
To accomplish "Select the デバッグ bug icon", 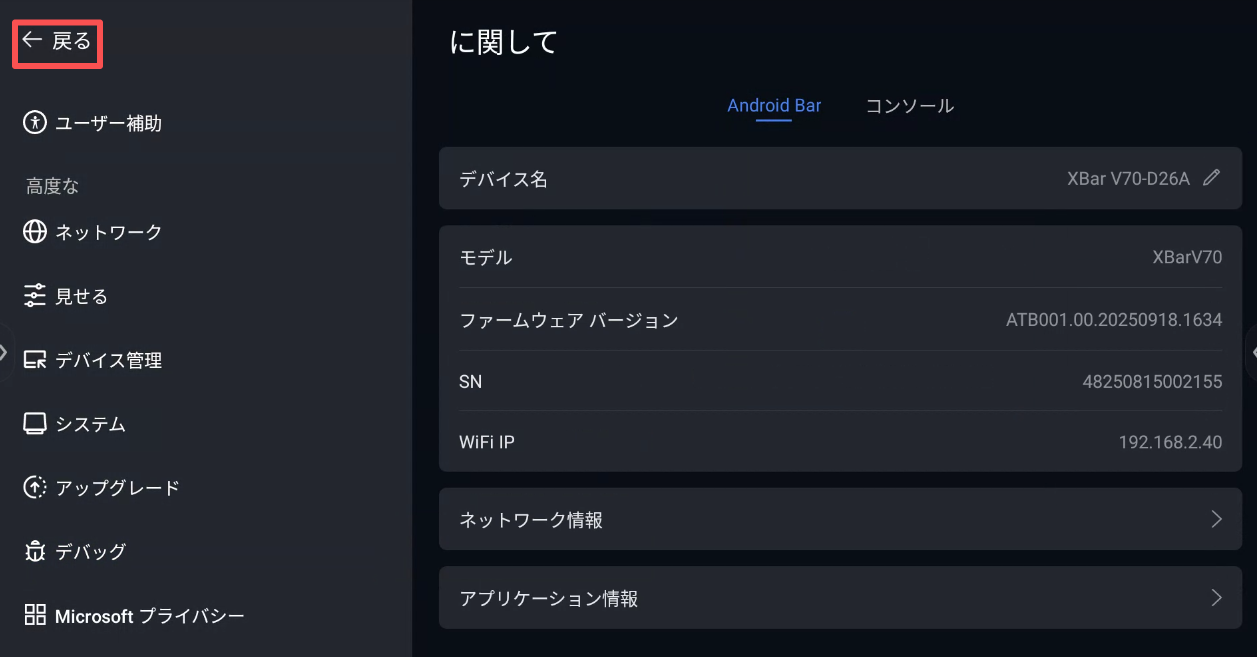I will click(35, 551).
